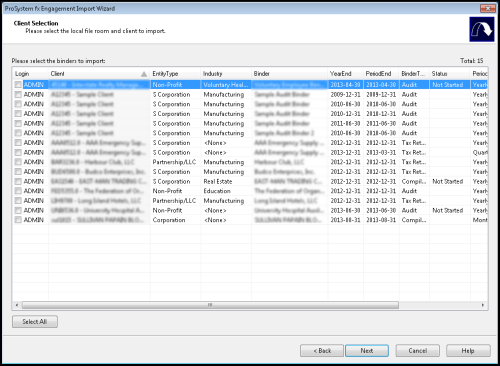
Task: Select the 'Voluntary Heal...' industry cell
Action: (226, 85)
